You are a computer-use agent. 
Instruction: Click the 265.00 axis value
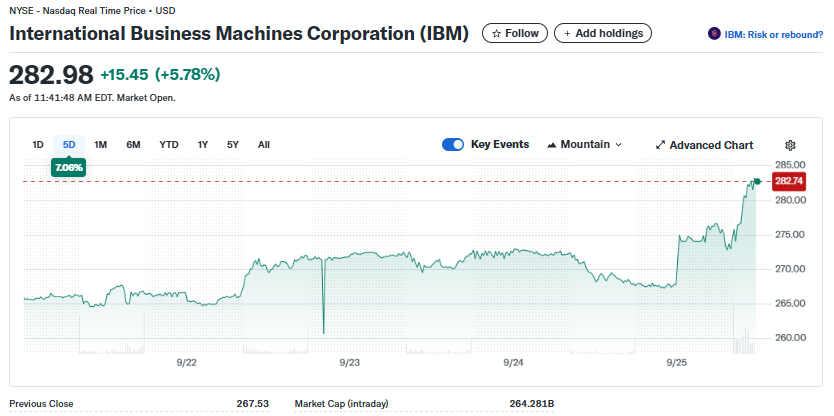point(791,303)
